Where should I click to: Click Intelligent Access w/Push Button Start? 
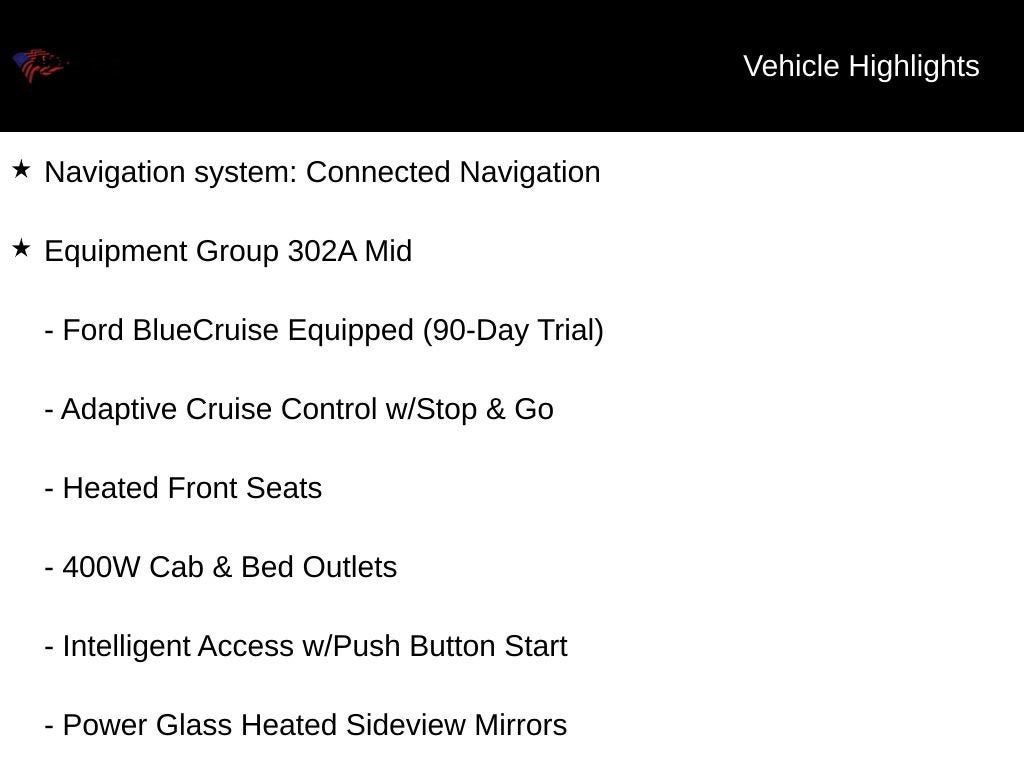coord(306,647)
